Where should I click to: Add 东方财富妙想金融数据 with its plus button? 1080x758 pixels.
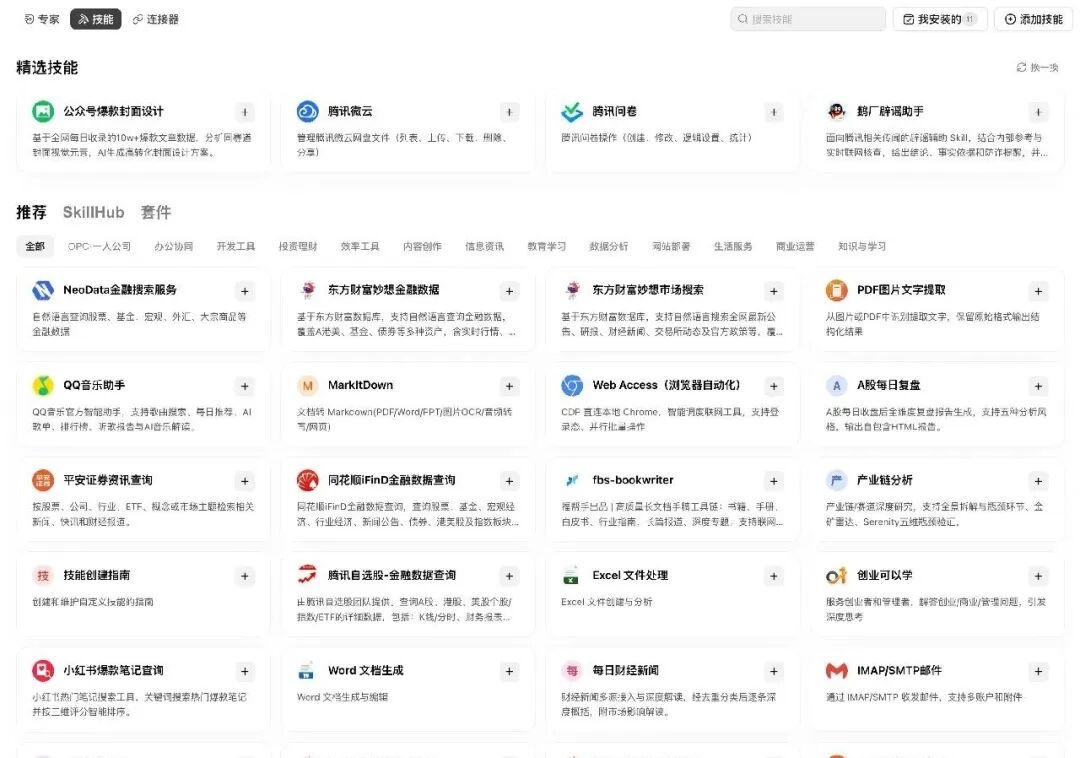(509, 291)
